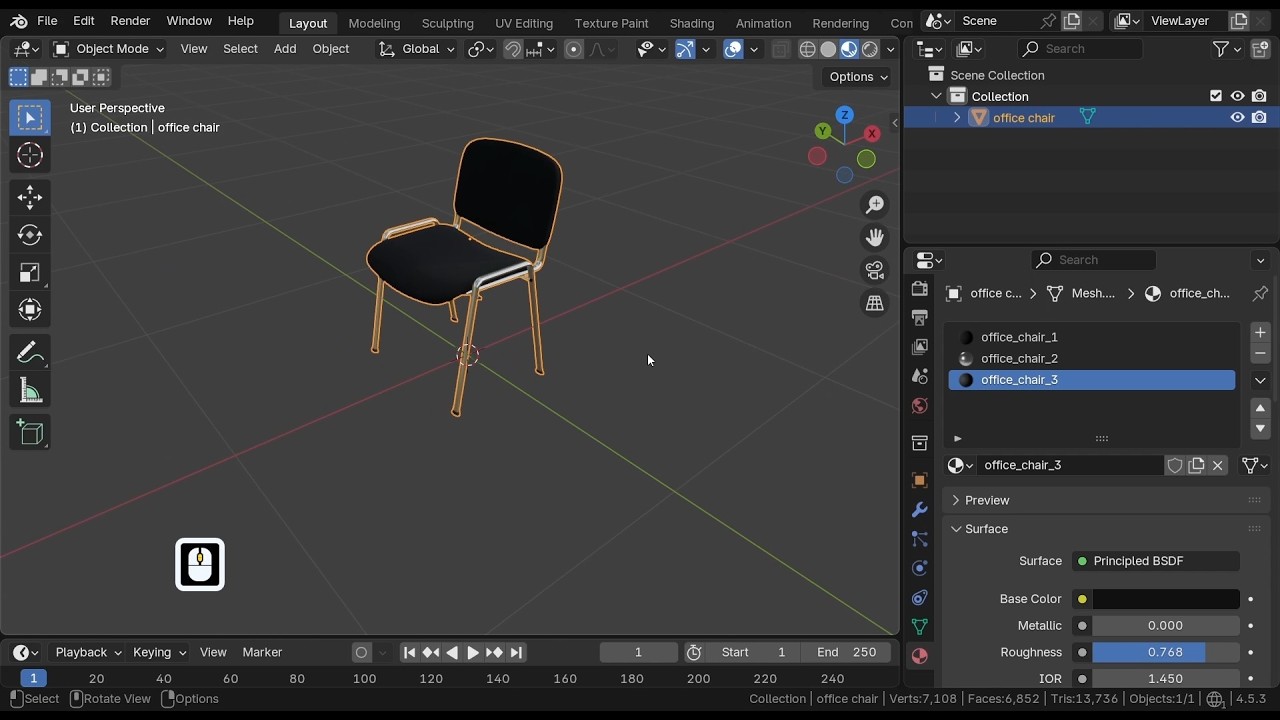Viewport: 1280px width, 720px height.
Task: Select the Select Box tool
Action: click(30, 118)
